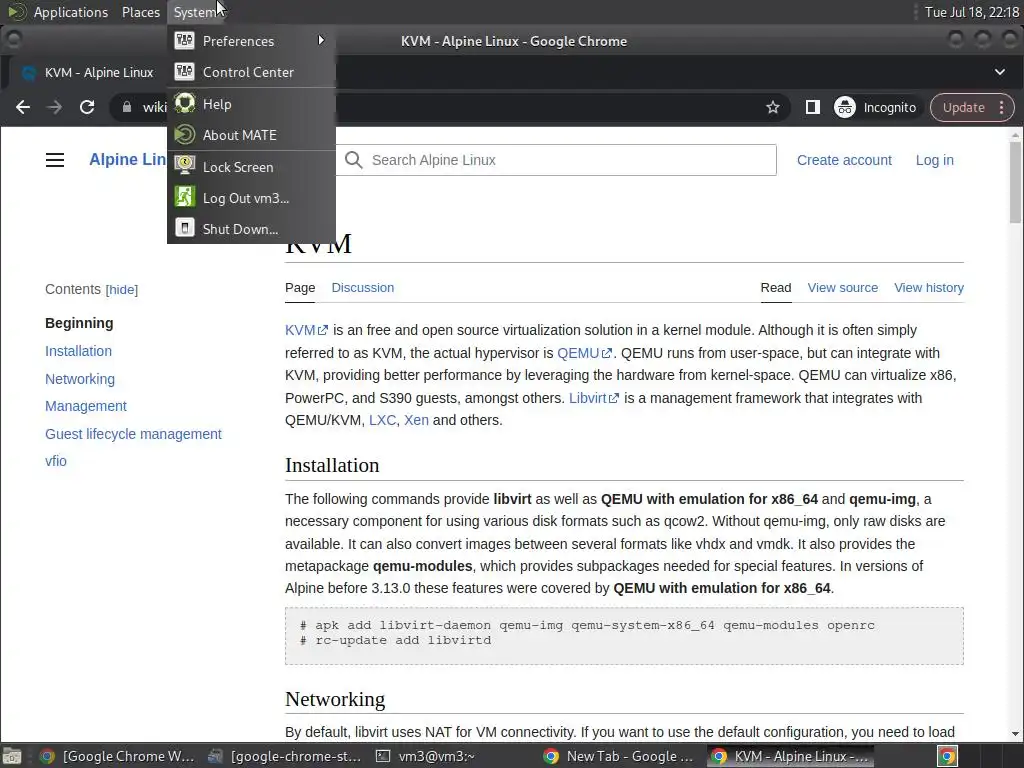Click the search magnifier icon
The width and height of the screenshot is (1024, 768).
pos(353,160)
